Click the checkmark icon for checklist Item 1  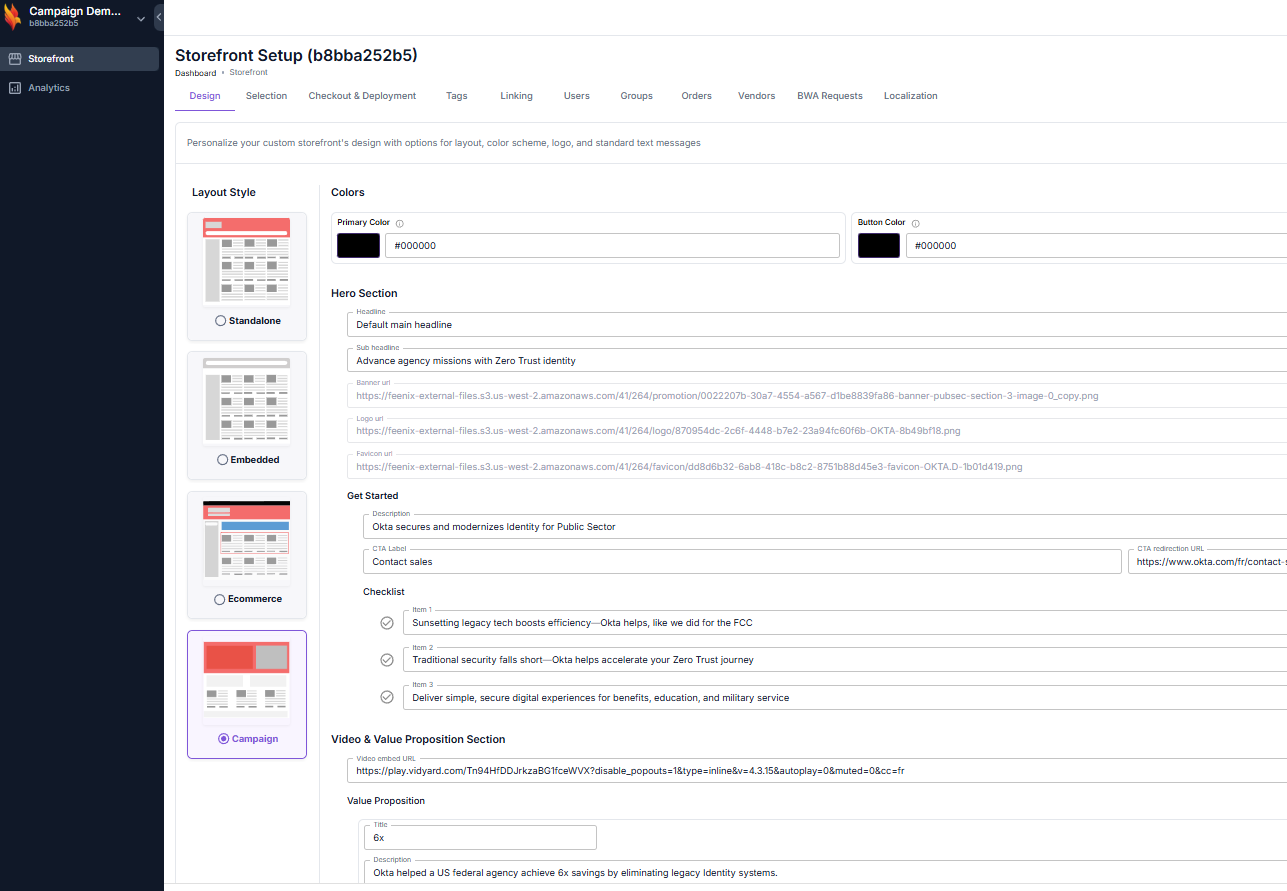click(387, 623)
